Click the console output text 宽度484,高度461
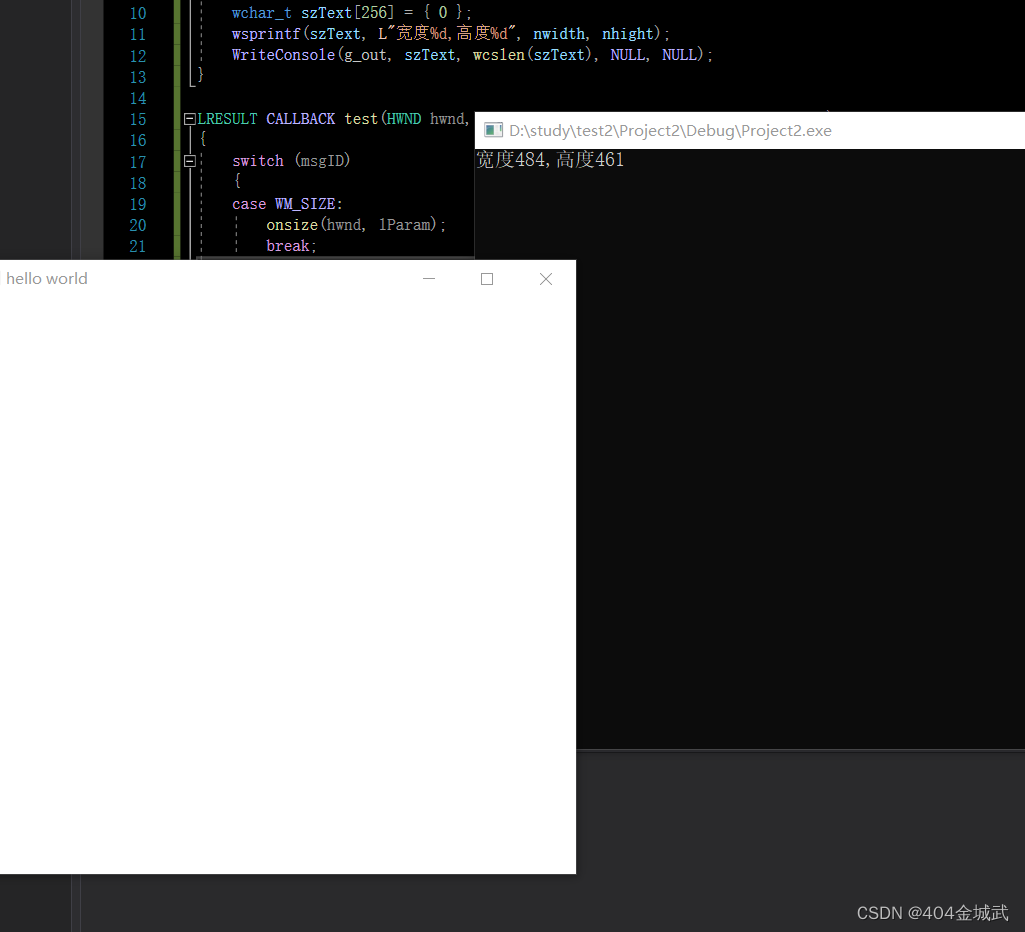1025x932 pixels. [550, 160]
